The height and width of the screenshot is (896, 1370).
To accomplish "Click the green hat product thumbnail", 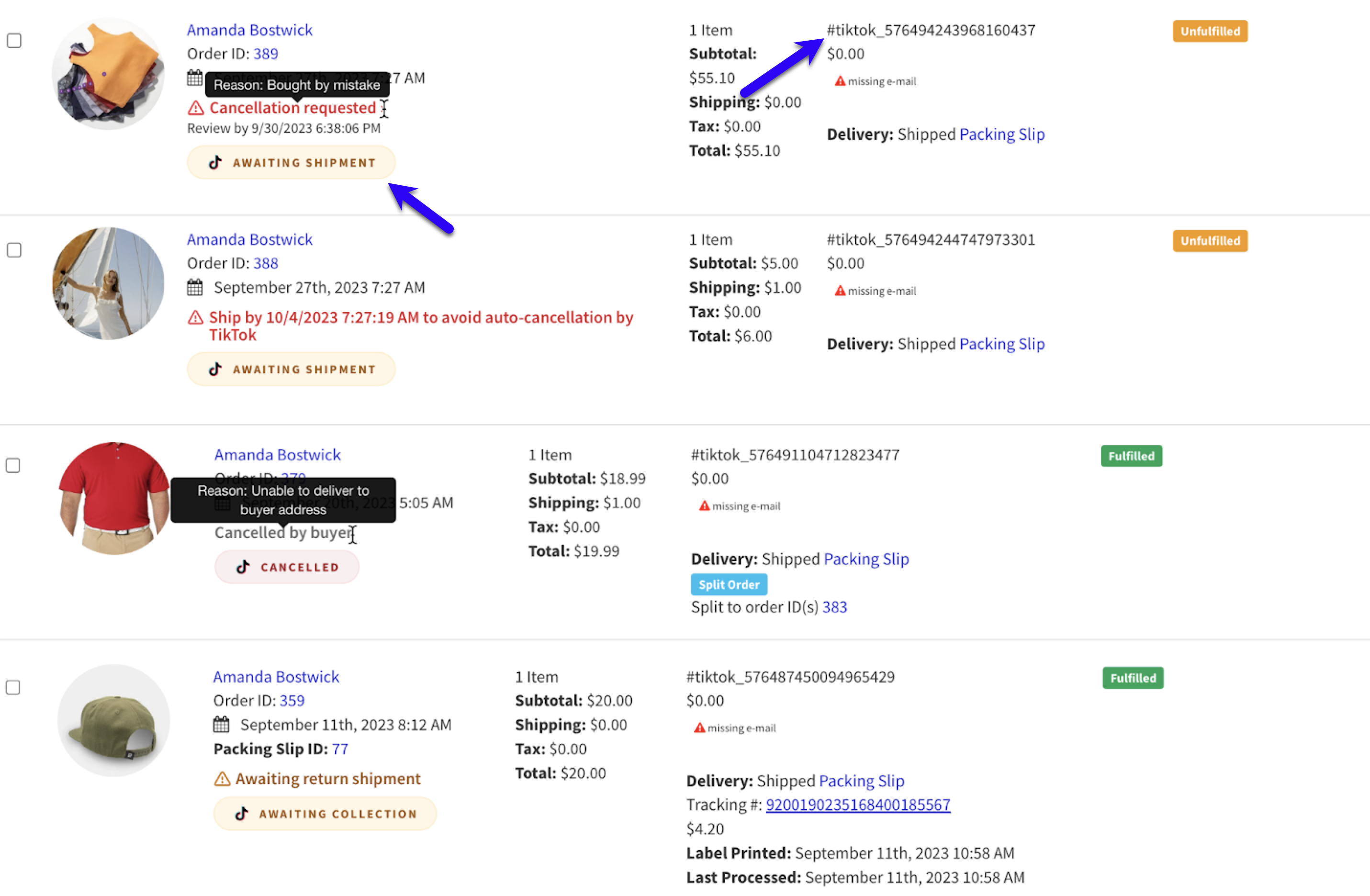I will click(113, 720).
